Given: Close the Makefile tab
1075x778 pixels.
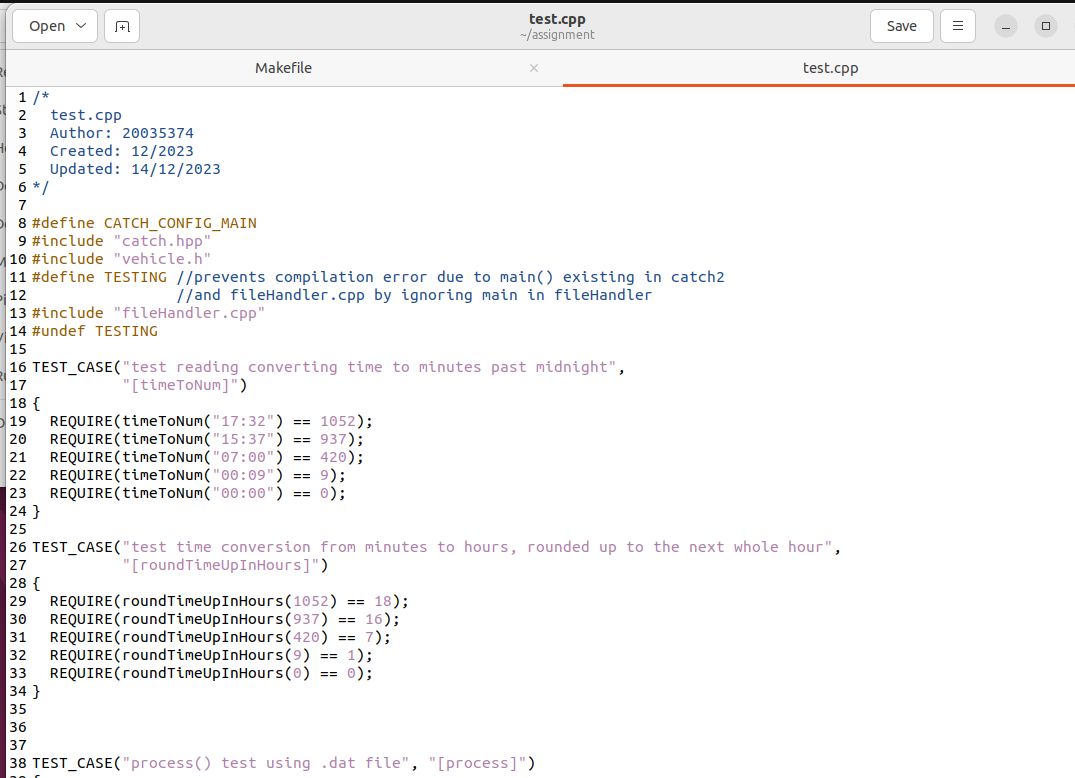Looking at the screenshot, I should click(x=533, y=68).
